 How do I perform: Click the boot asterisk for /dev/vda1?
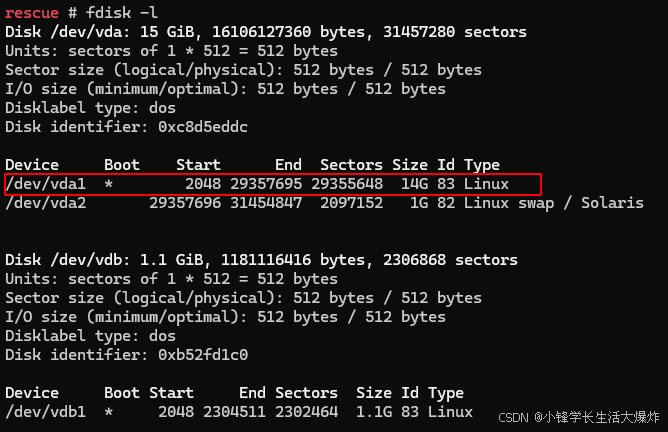click(x=109, y=184)
